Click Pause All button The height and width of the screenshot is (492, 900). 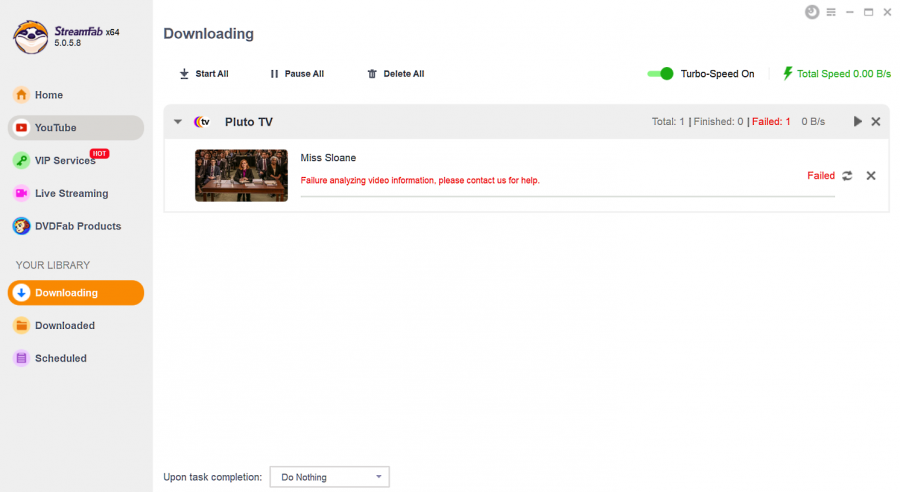point(297,73)
